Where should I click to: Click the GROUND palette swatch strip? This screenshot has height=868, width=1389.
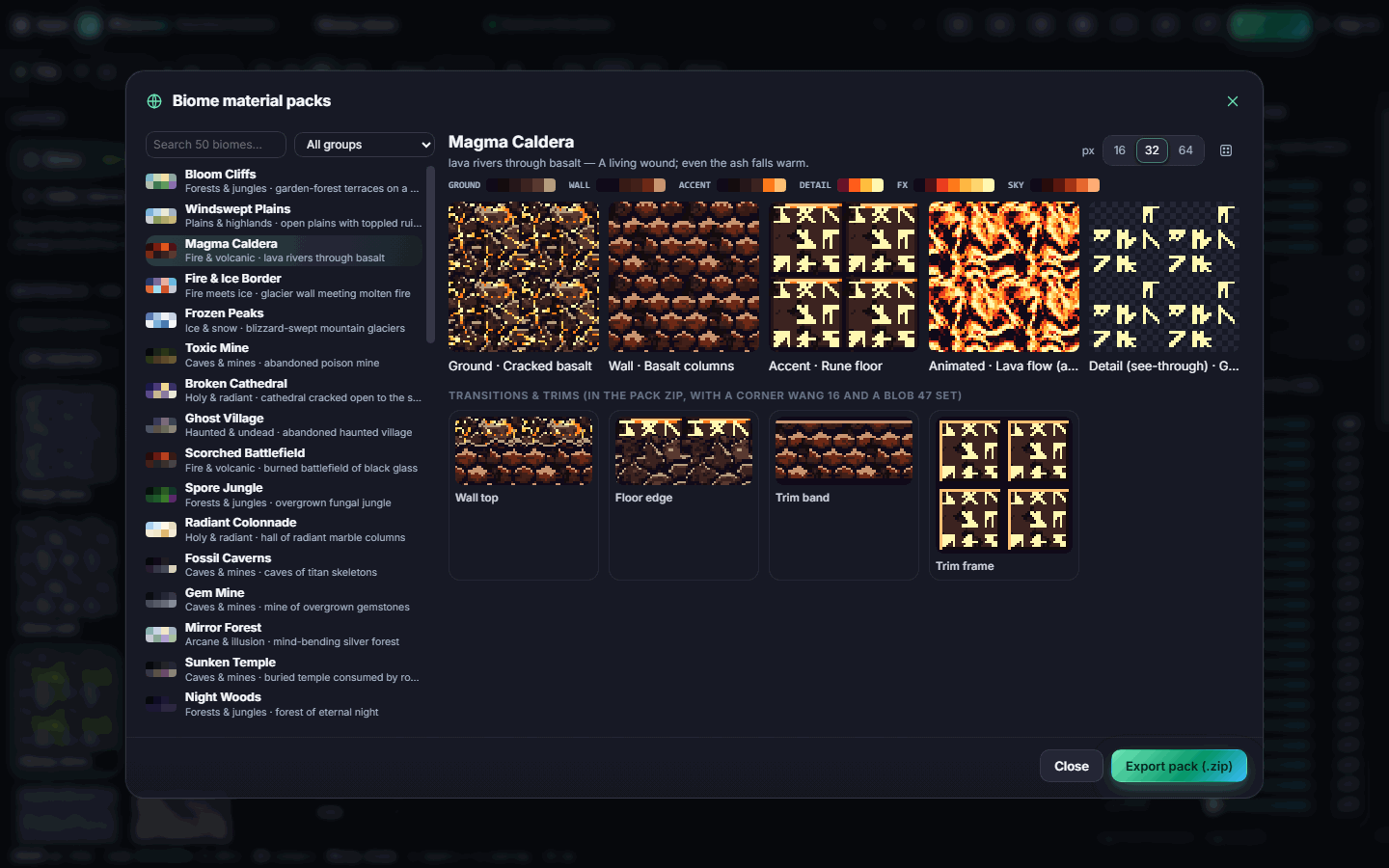point(521,185)
